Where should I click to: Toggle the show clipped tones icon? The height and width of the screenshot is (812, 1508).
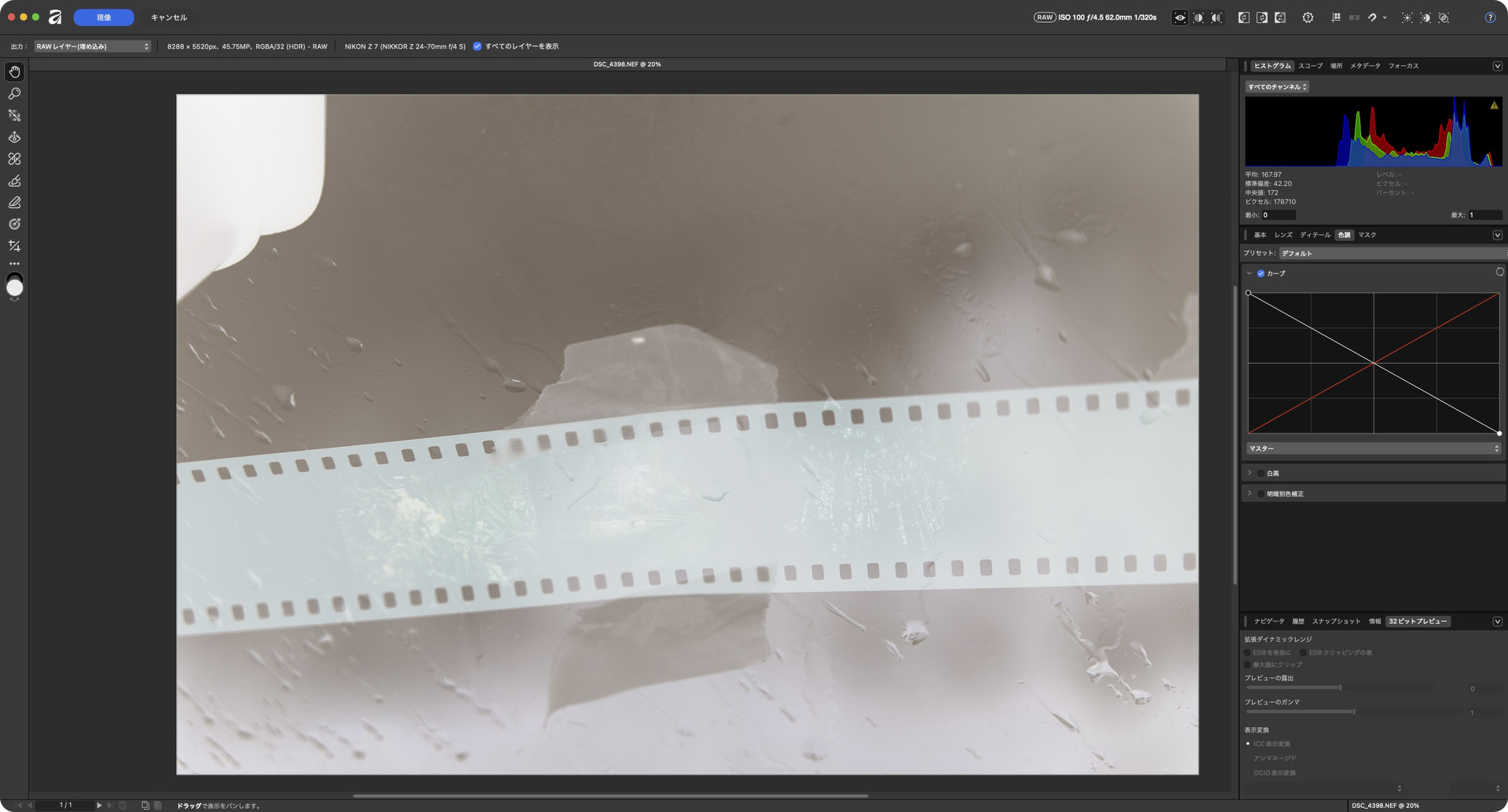coord(1444,17)
